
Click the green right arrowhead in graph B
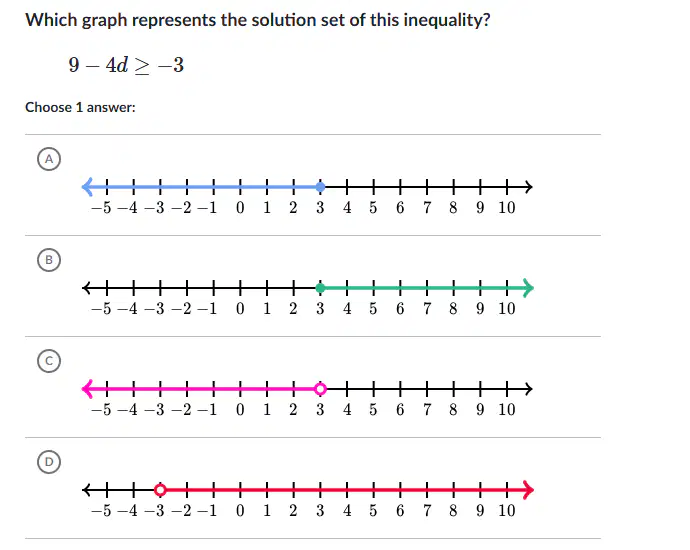pos(529,288)
